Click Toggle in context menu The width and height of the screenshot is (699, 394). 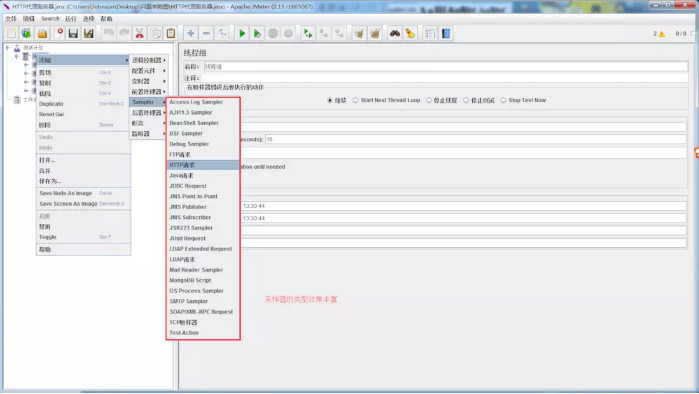pyautogui.click(x=83, y=237)
